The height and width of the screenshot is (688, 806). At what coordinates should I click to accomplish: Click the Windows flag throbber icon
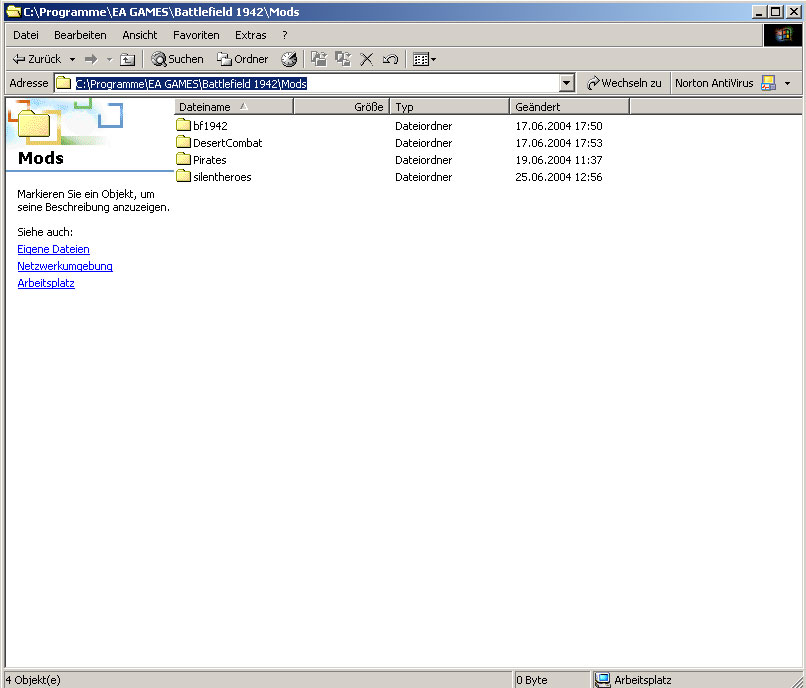click(x=782, y=35)
